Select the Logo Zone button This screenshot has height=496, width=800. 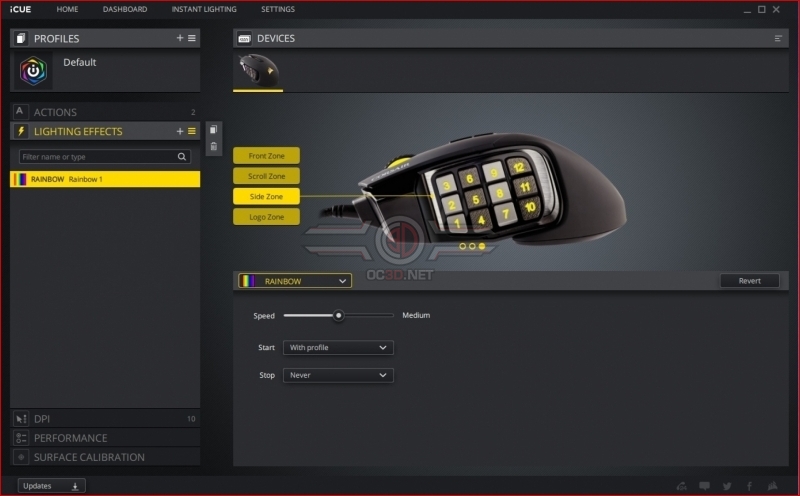pos(266,217)
